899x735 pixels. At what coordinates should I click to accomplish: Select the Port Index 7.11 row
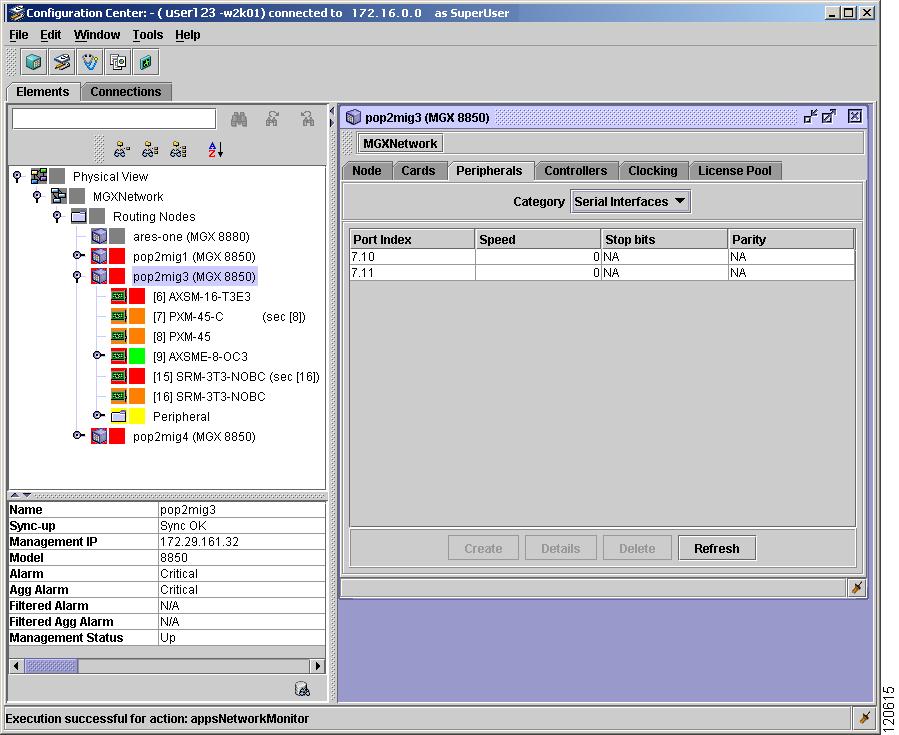[602, 272]
